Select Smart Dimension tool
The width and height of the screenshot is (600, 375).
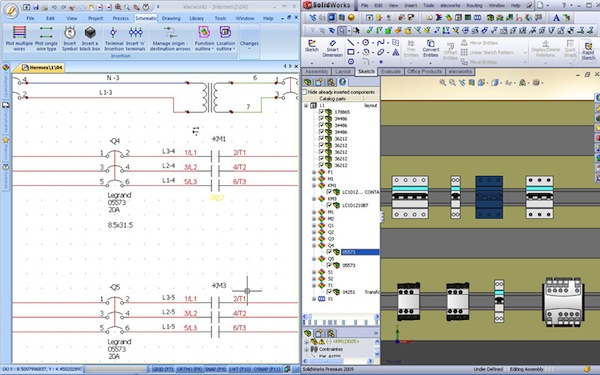(x=333, y=48)
